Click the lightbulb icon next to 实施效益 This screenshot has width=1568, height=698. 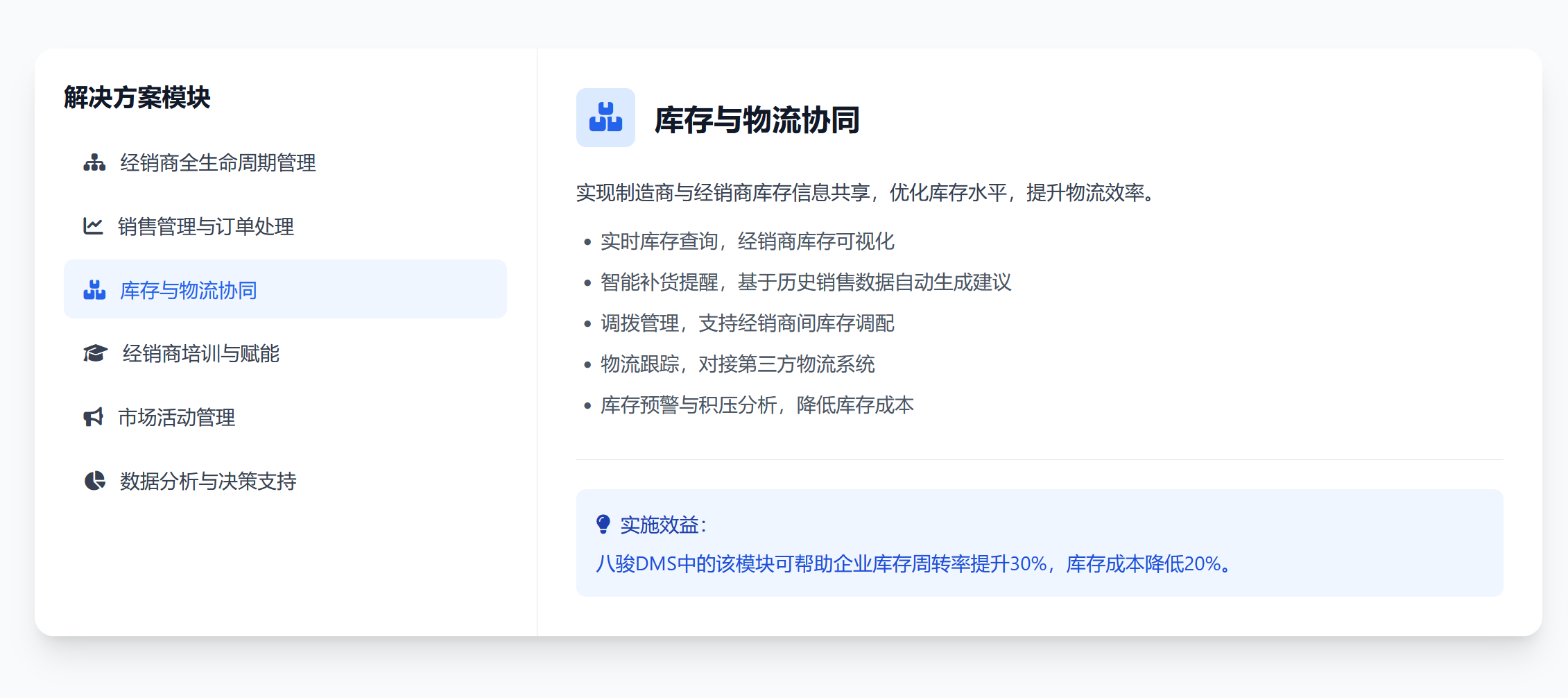(x=603, y=525)
